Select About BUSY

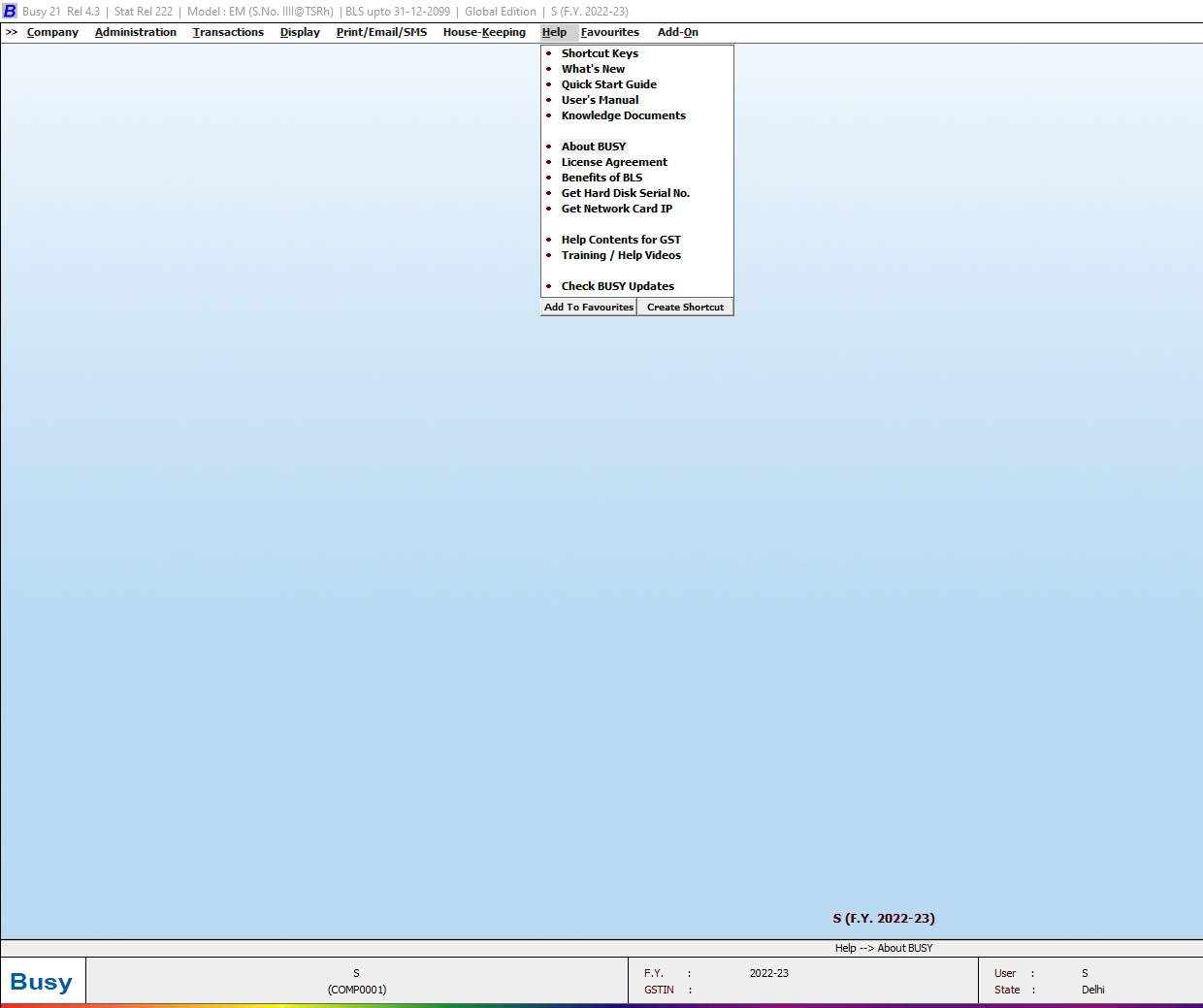click(x=594, y=146)
